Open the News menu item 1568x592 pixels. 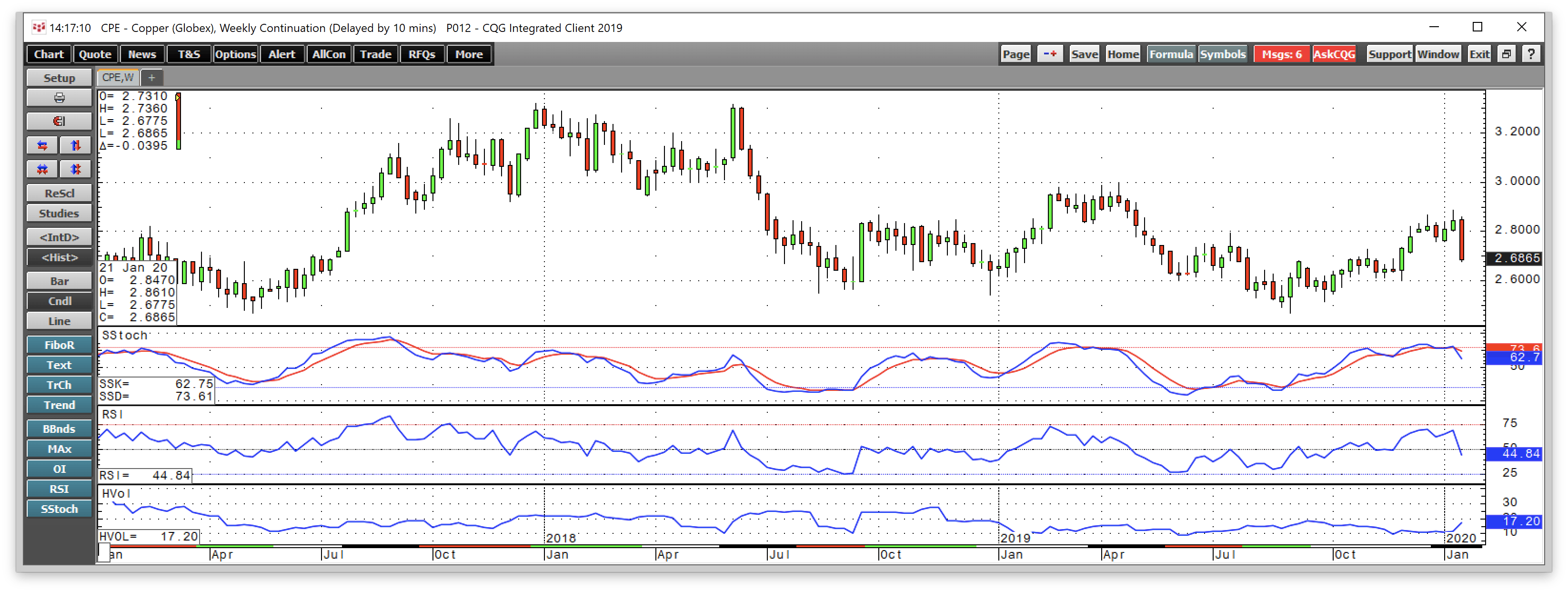click(x=142, y=53)
